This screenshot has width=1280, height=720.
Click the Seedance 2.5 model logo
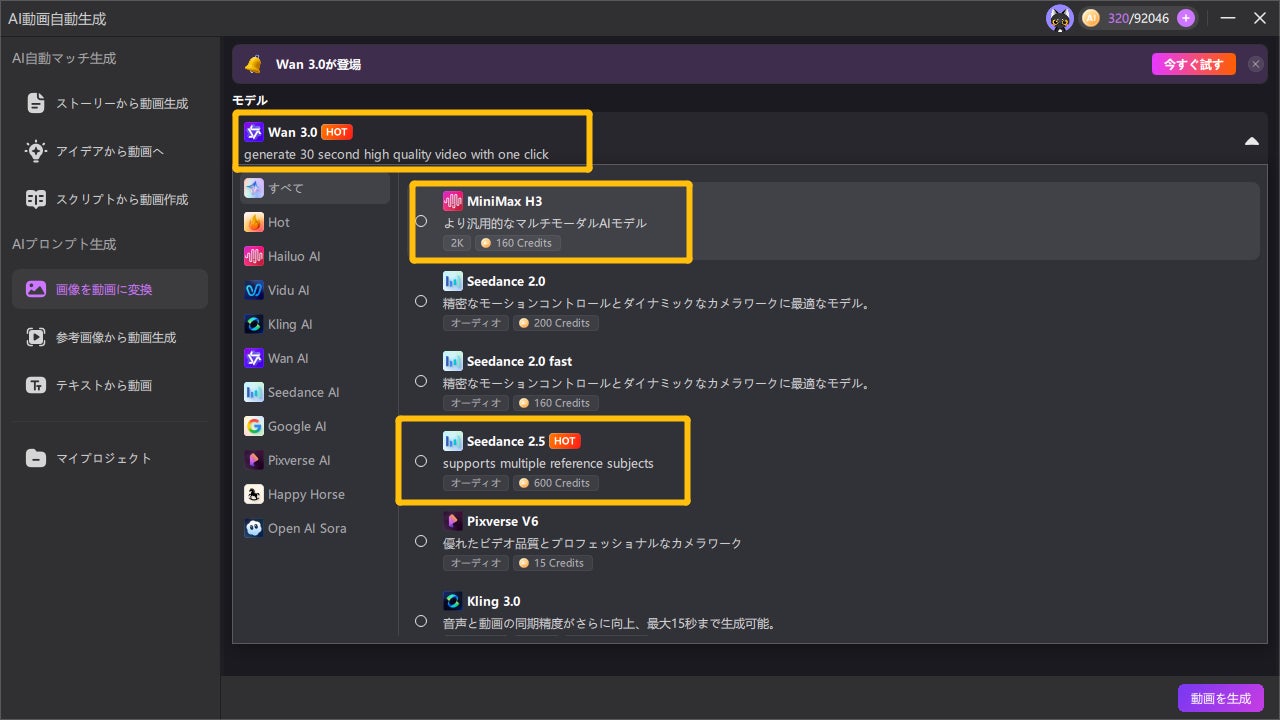(453, 441)
